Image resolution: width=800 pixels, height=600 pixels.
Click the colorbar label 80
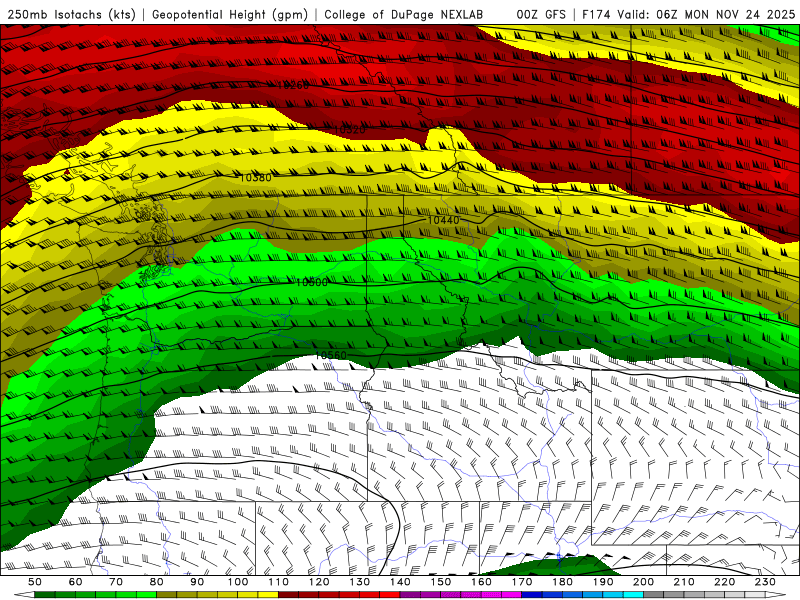157,582
